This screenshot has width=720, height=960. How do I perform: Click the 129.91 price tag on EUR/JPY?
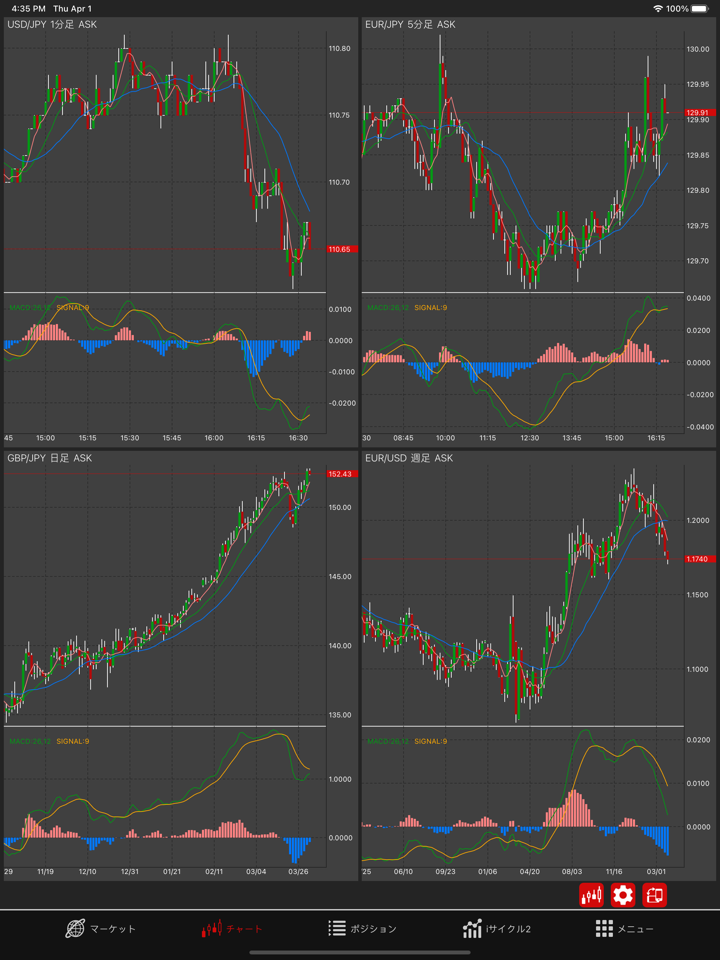(x=697, y=113)
